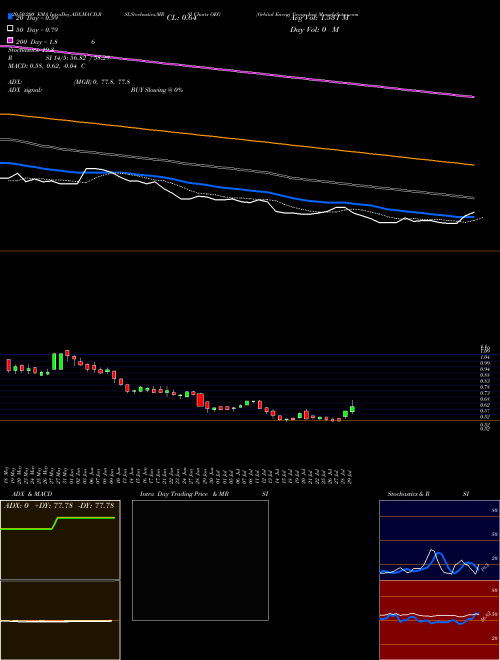Click the large red candlestick mid-chart

click(200, 400)
